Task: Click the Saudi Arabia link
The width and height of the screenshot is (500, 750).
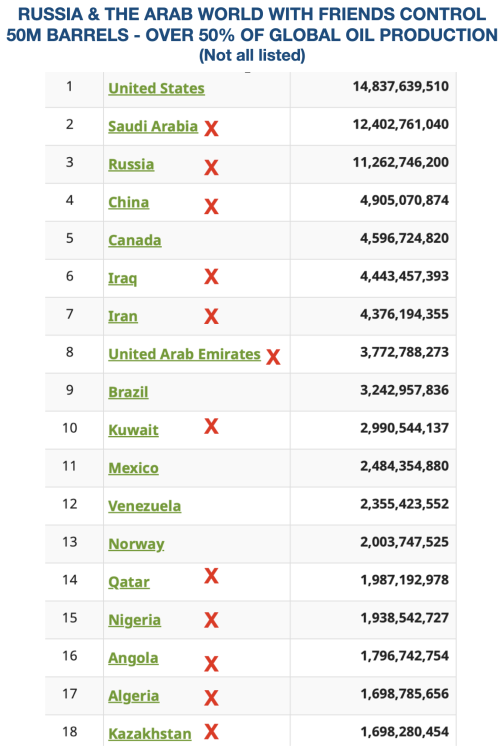Action: [153, 126]
